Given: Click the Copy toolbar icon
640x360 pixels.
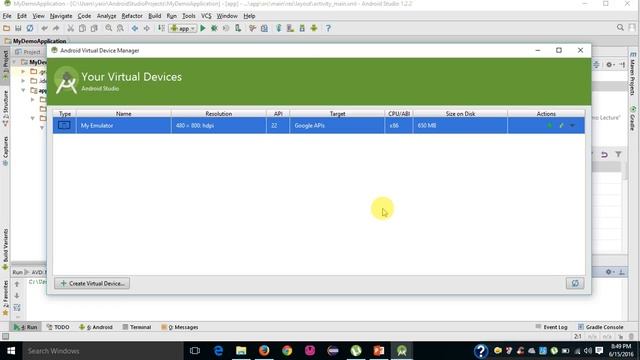Looking at the screenshot, I should tap(82, 28).
